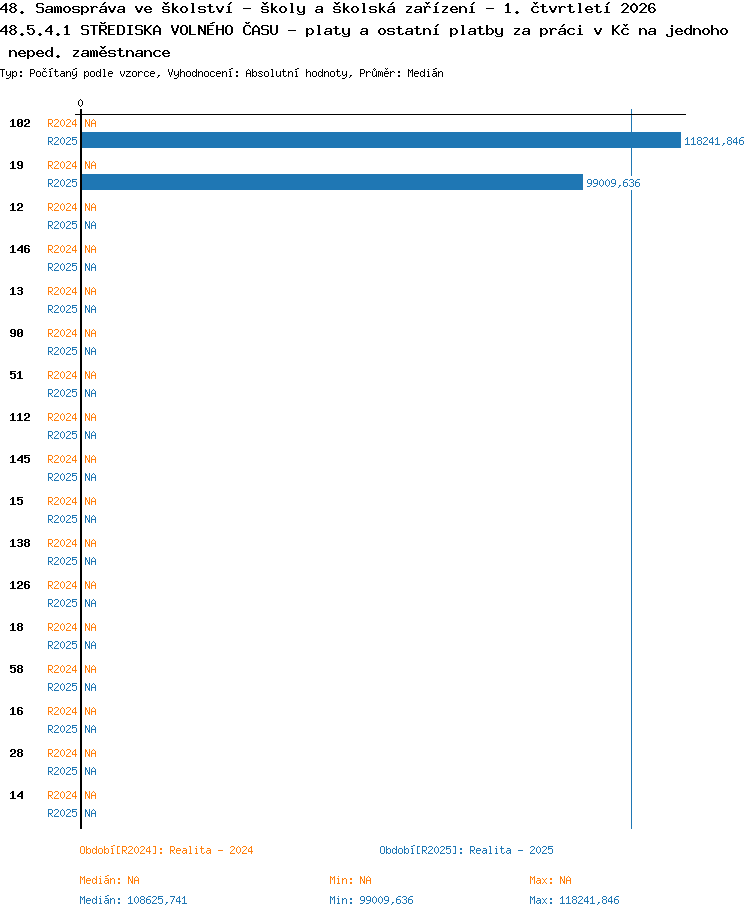Click the R2025 bar for row 102
This screenshot has width=750, height=918.
point(381,141)
